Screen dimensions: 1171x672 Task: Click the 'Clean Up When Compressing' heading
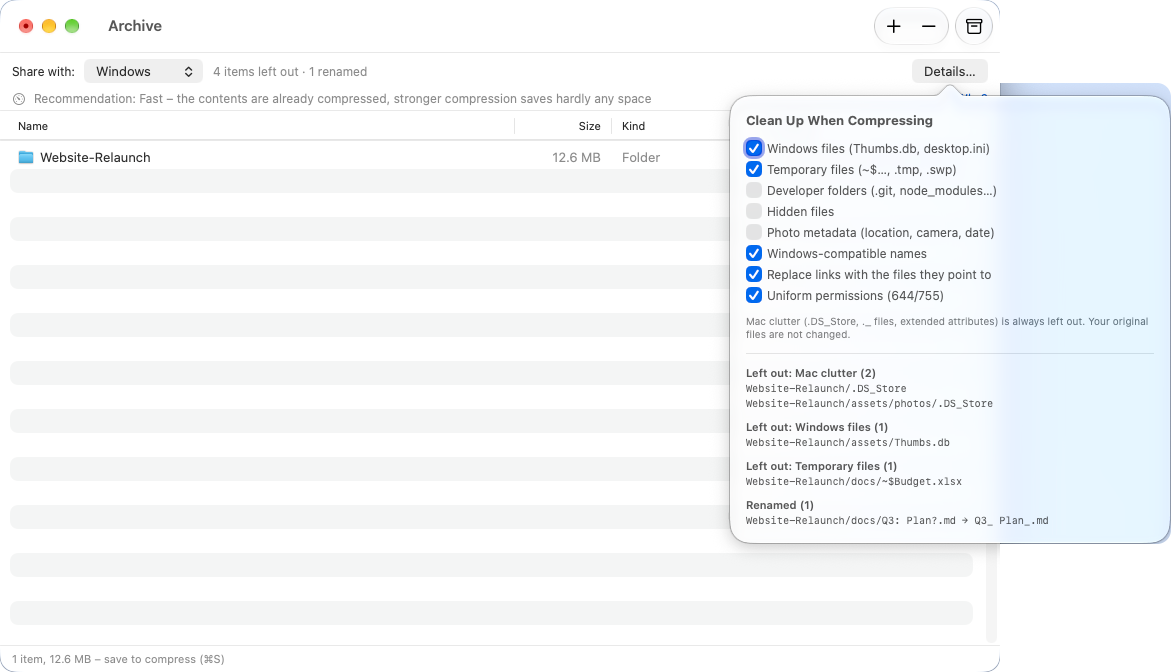839,121
